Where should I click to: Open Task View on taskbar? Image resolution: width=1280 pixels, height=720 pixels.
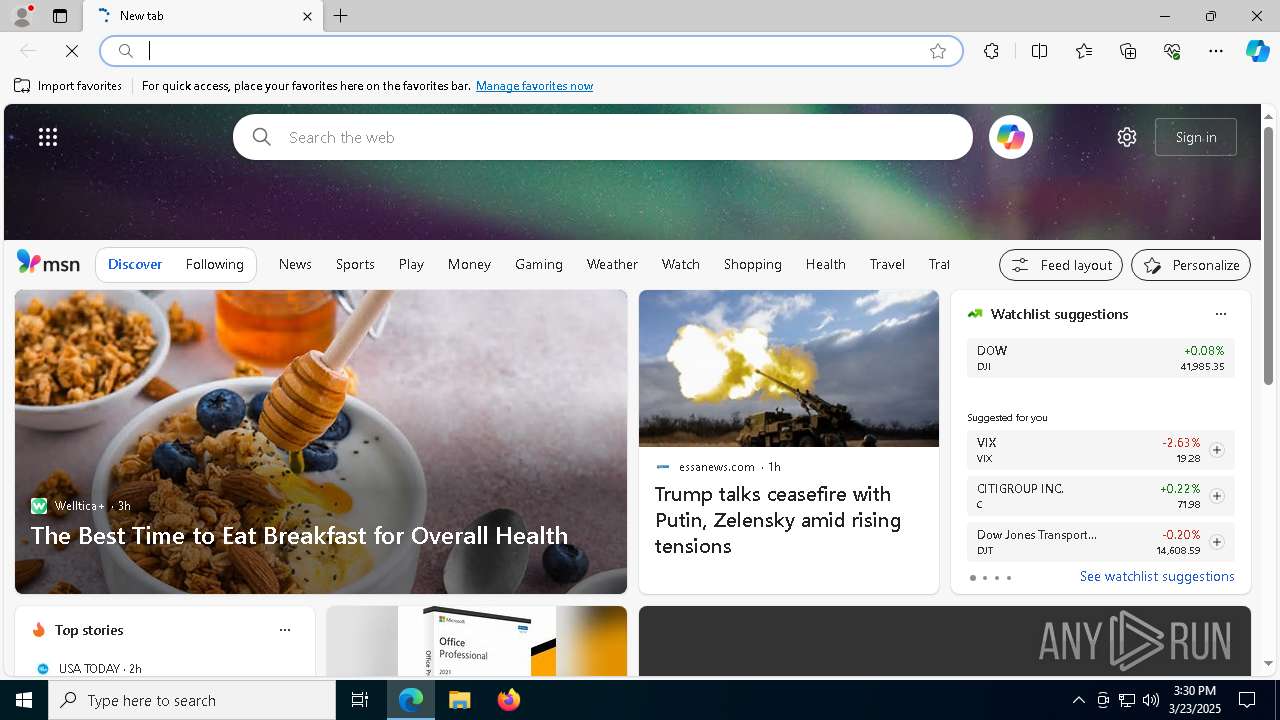(360, 700)
